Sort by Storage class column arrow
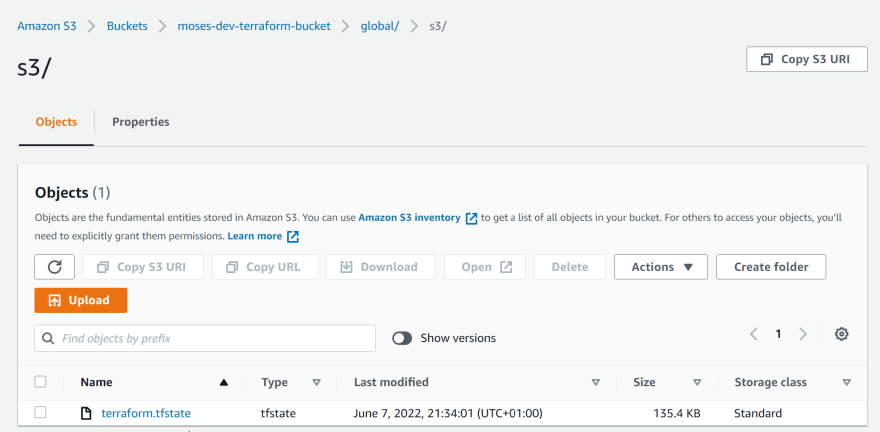The image size is (880, 432). tap(846, 383)
